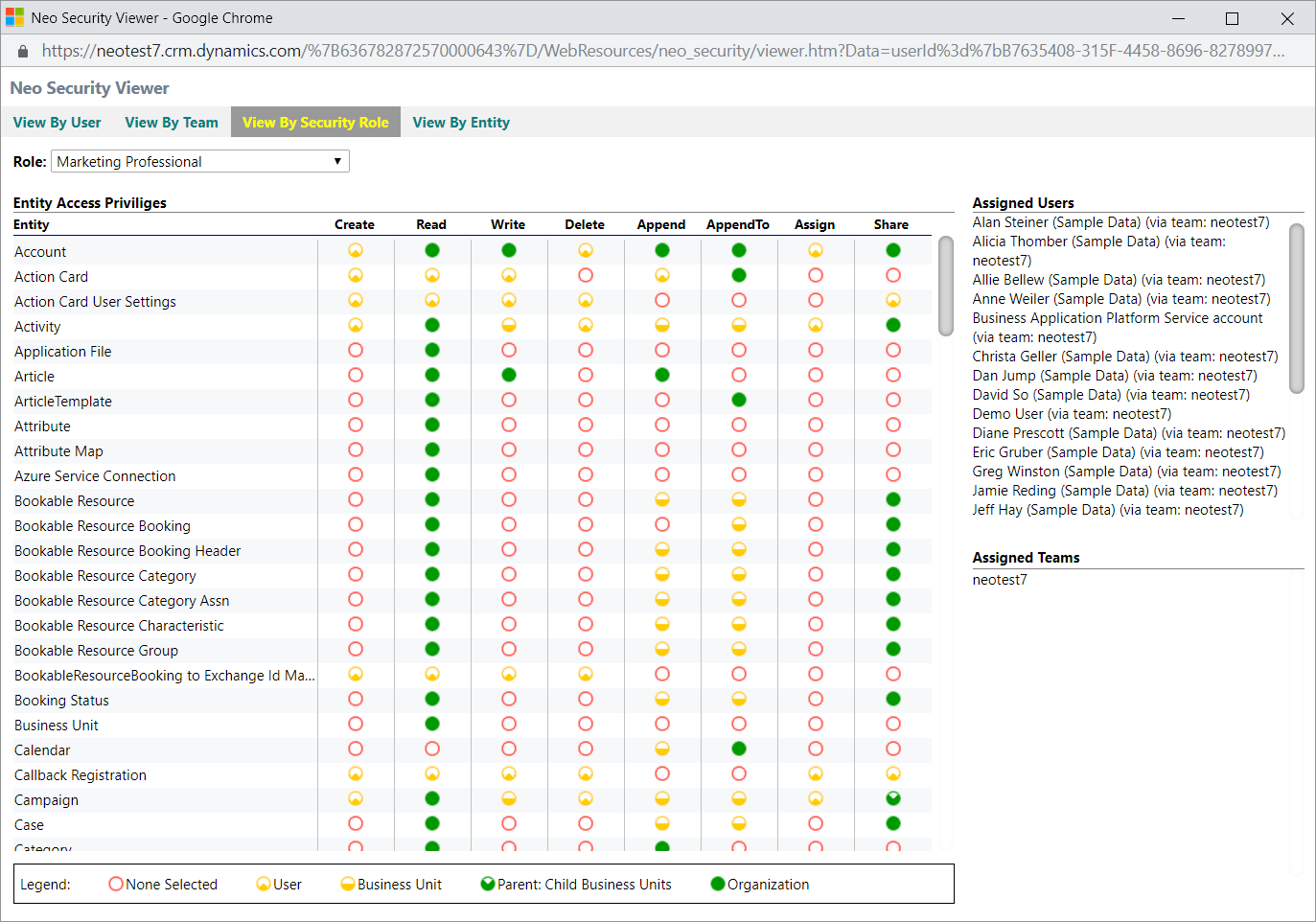Click Calendar row AppendTo privilege icon

point(739,749)
